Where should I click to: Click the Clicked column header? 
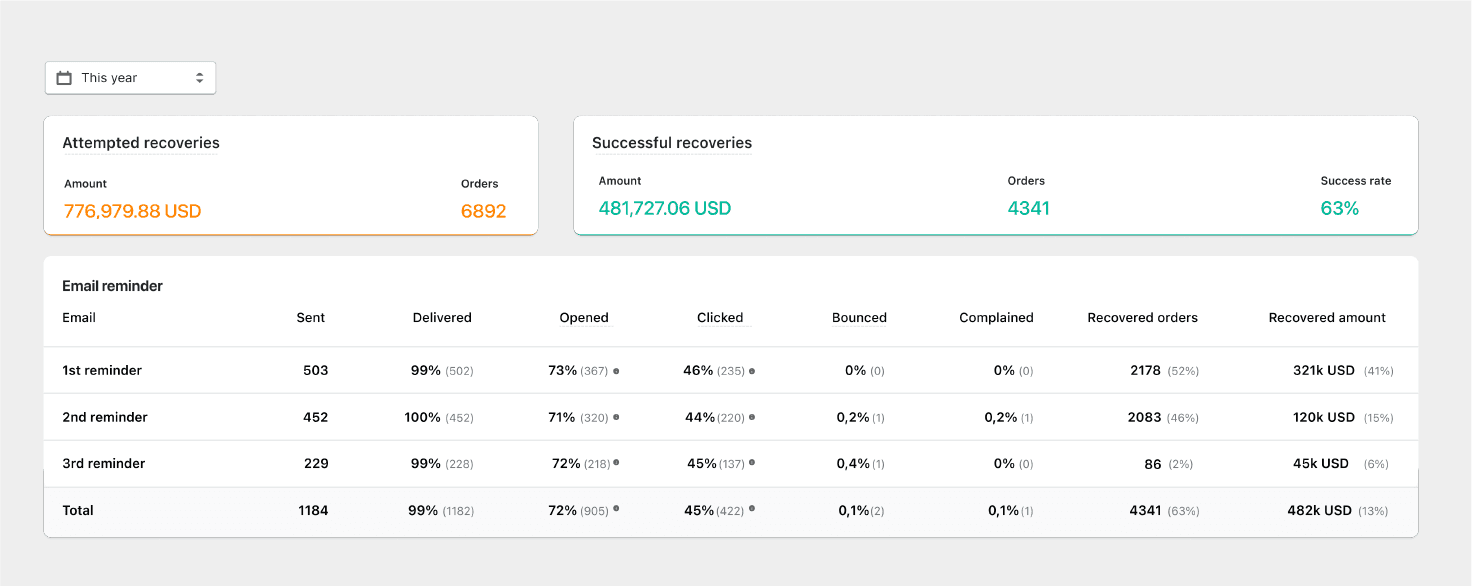pos(720,318)
